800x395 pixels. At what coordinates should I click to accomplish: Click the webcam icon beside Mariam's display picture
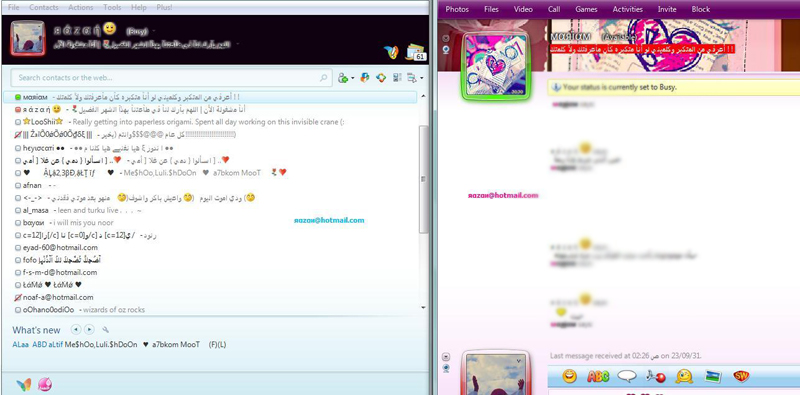click(x=446, y=50)
